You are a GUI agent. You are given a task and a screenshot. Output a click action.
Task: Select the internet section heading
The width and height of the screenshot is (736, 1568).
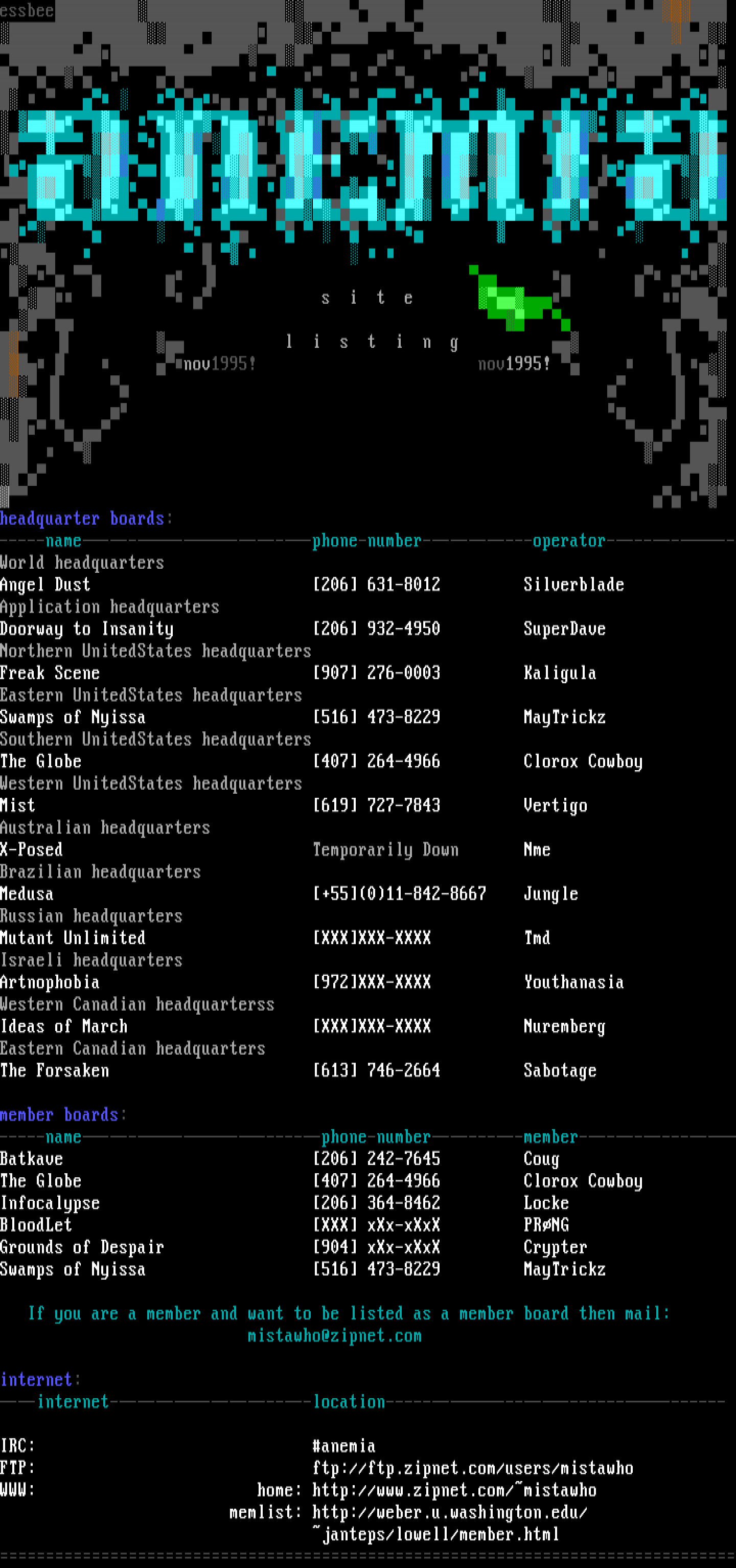click(36, 1379)
